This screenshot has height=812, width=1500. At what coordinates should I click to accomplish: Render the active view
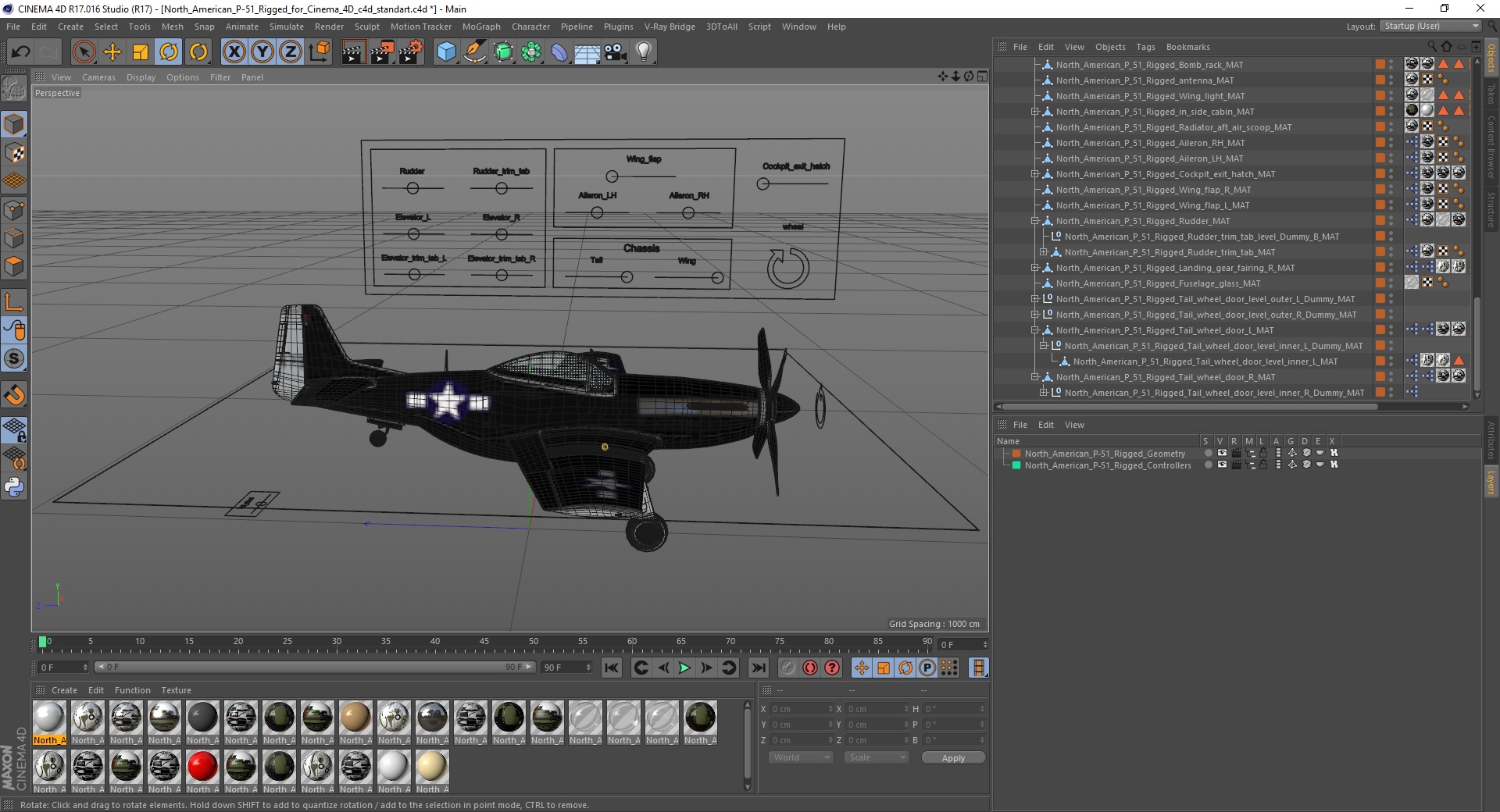pyautogui.click(x=353, y=52)
